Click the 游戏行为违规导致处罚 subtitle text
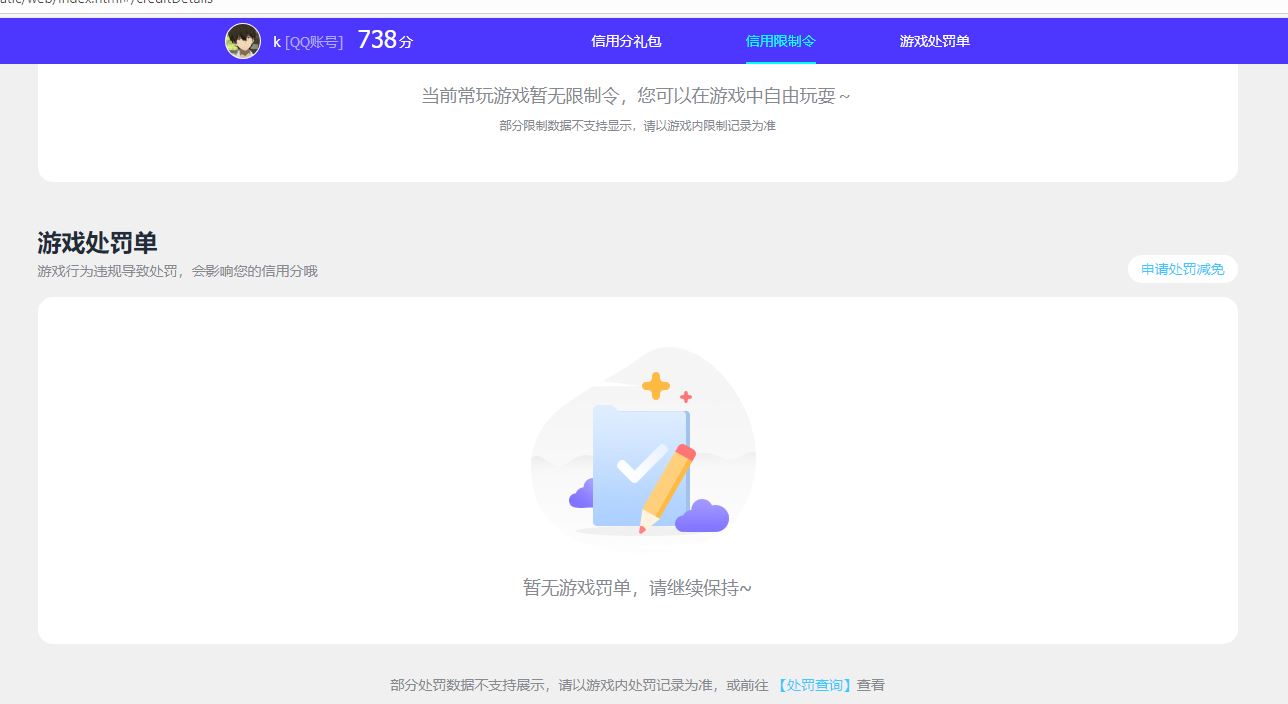Image resolution: width=1288 pixels, height=704 pixels. coord(177,271)
